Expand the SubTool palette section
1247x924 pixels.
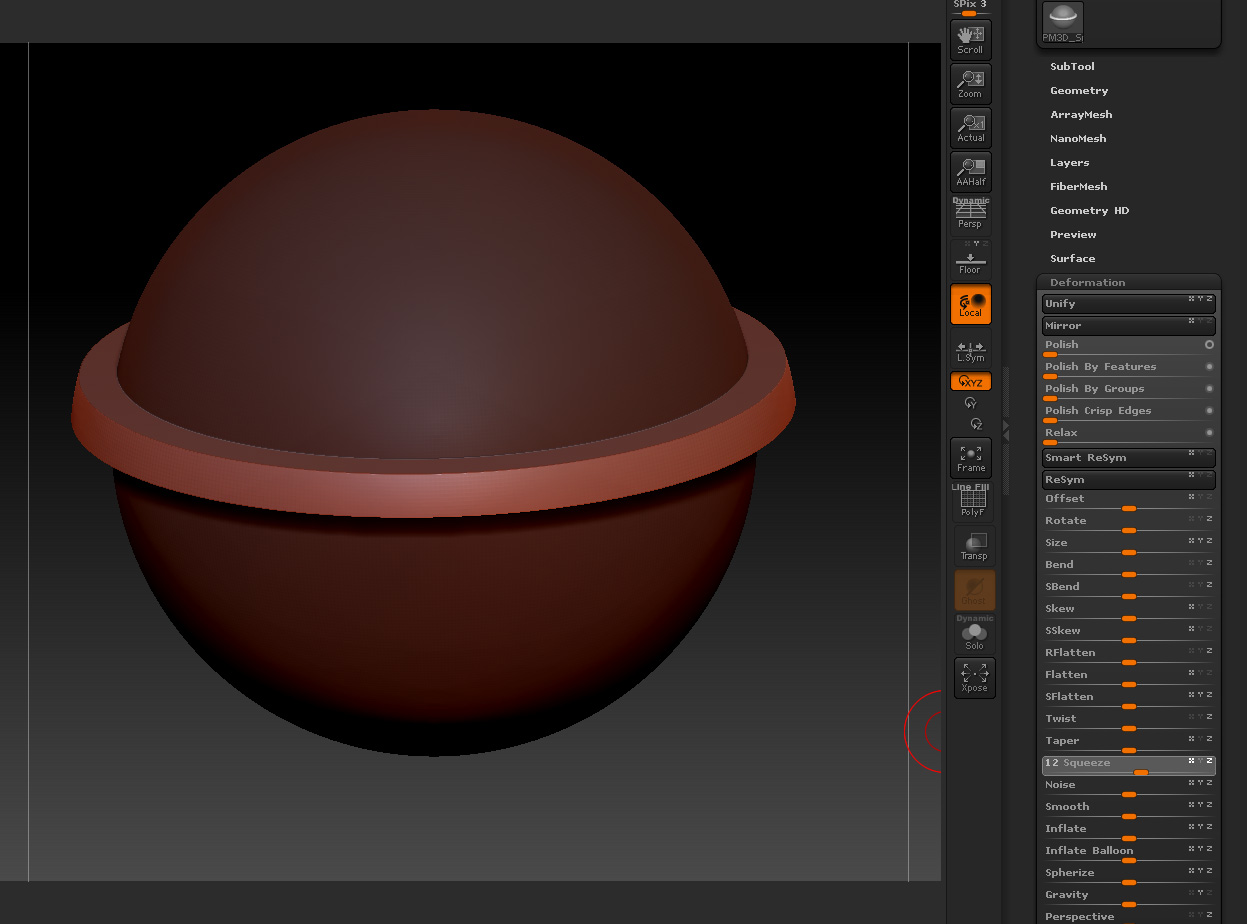[x=1072, y=67]
